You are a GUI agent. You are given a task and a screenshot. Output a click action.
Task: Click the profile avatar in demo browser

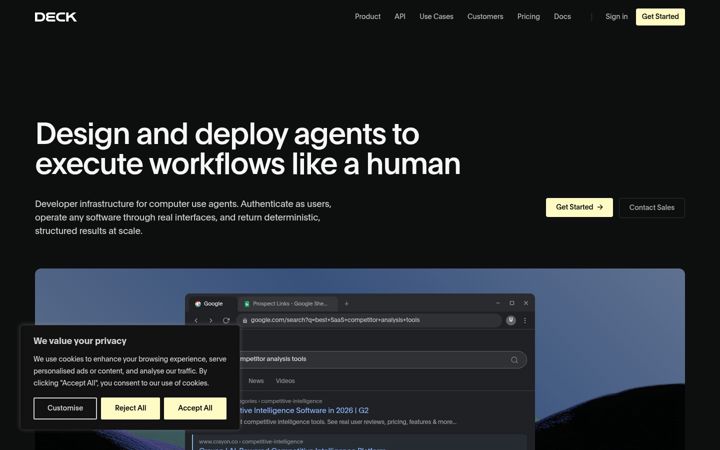tap(511, 321)
